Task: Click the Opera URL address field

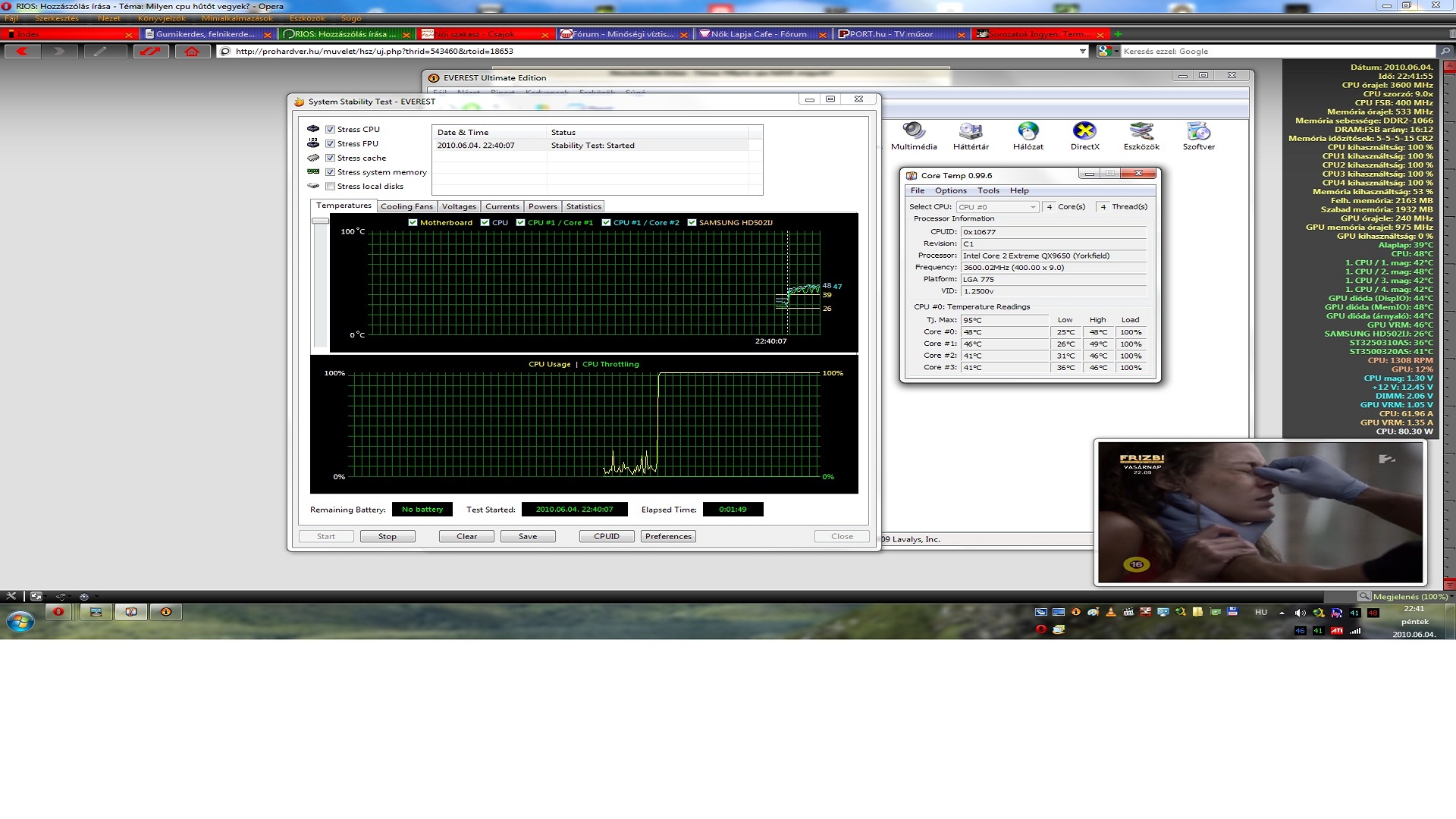Action: click(x=652, y=52)
